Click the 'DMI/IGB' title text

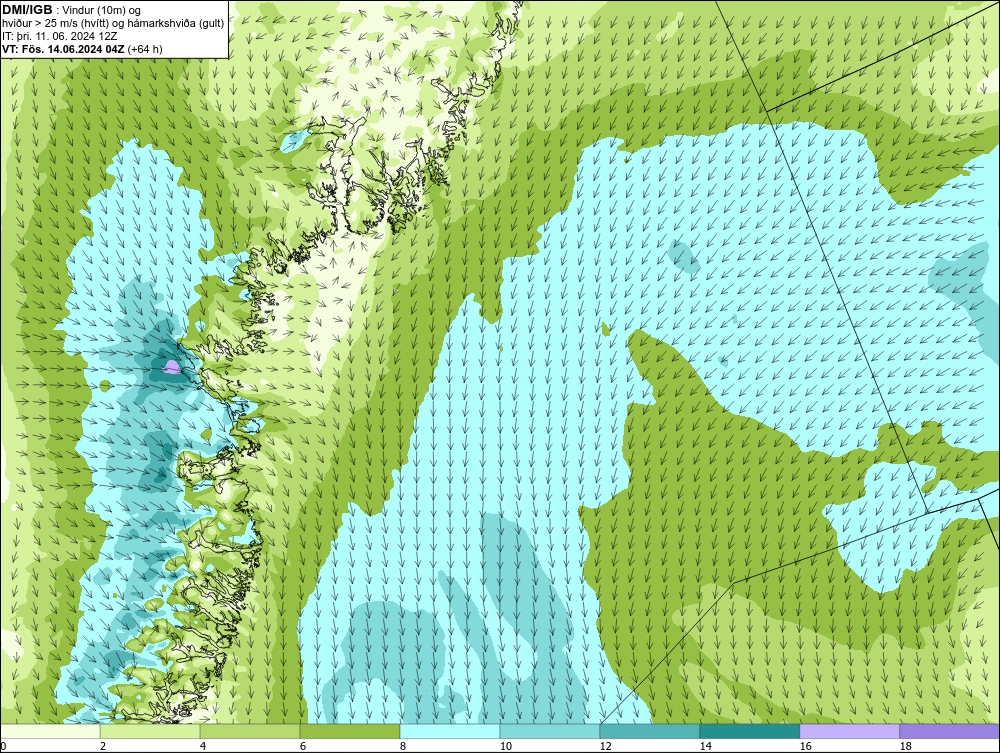point(27,10)
